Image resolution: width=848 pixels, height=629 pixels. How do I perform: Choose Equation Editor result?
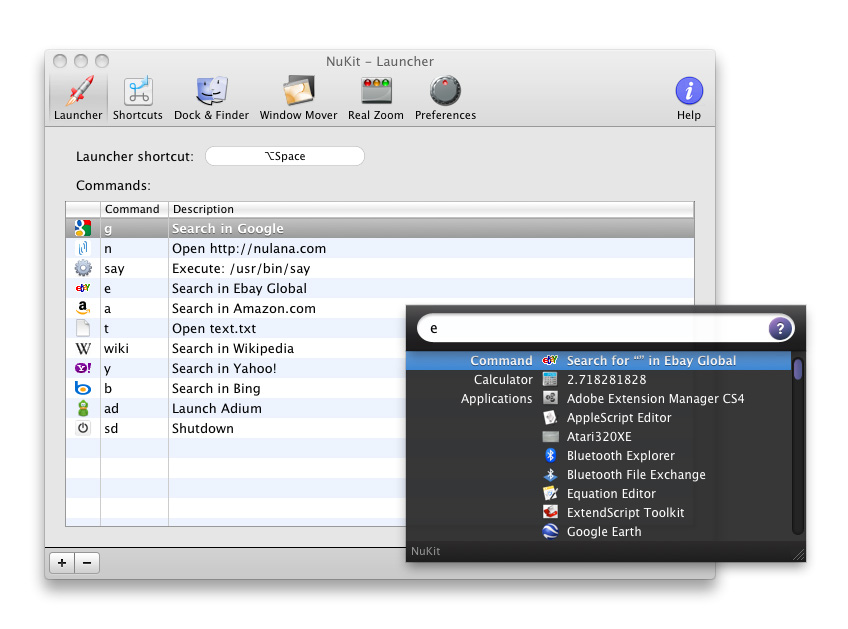click(599, 493)
